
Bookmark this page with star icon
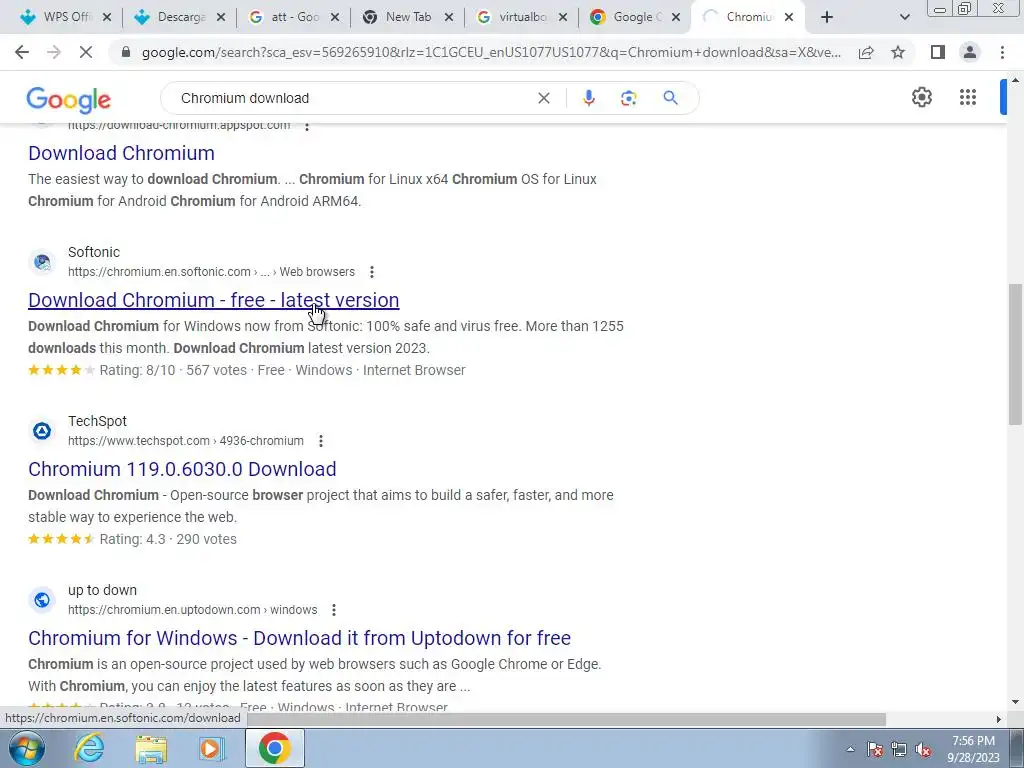(x=898, y=52)
